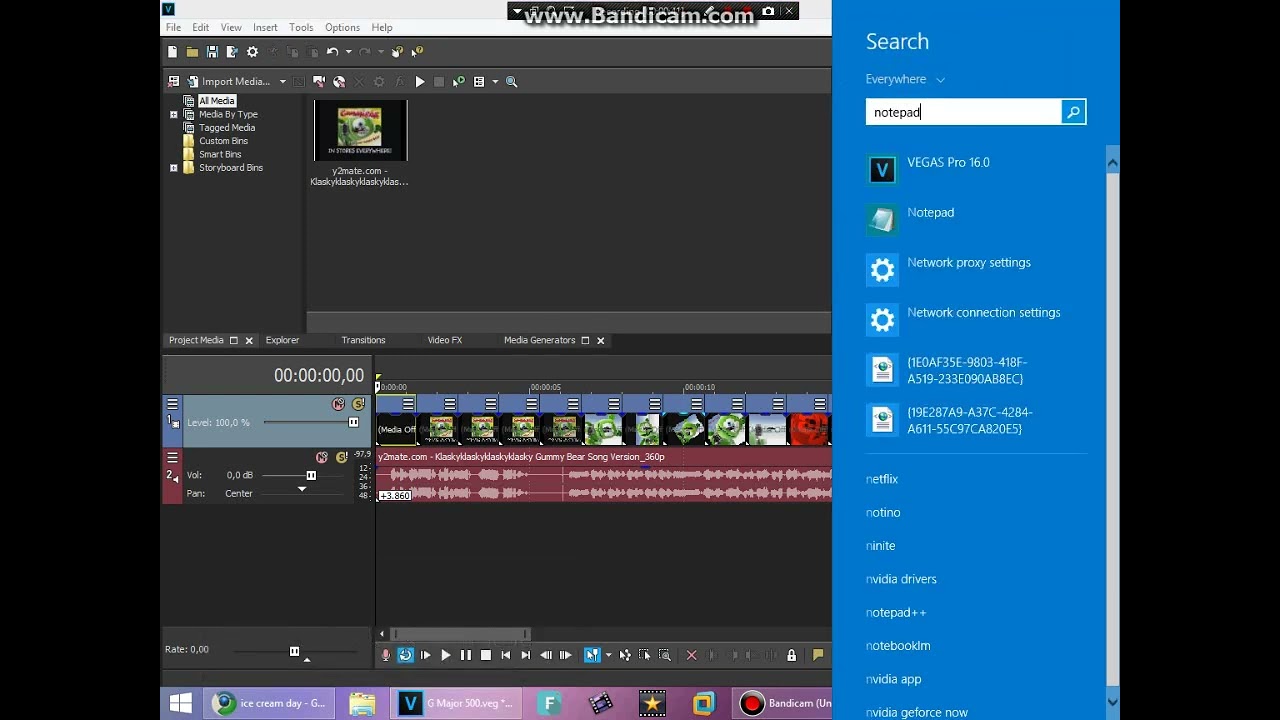Open the undo history dropdown arrow
The image size is (1280, 720).
click(348, 52)
